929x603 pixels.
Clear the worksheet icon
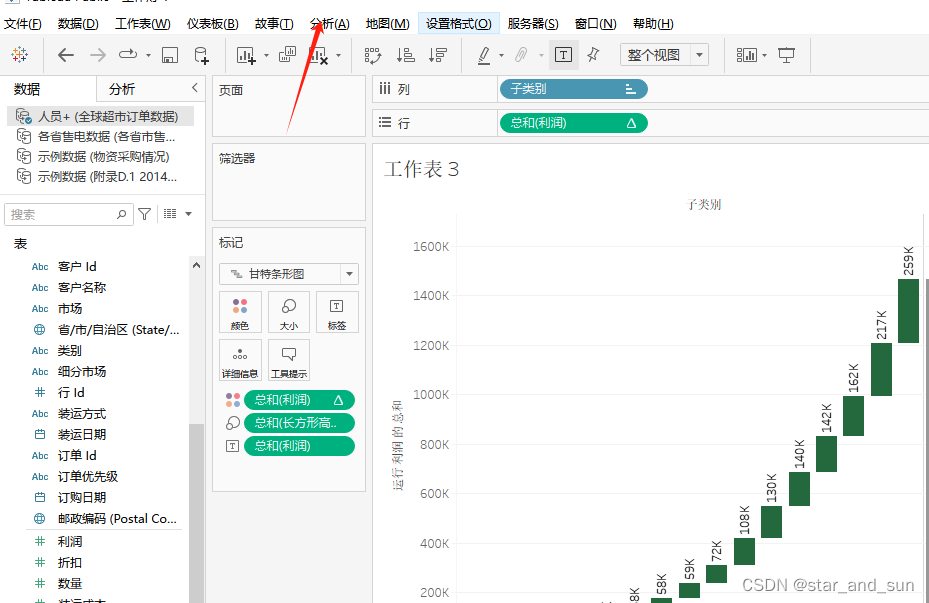click(x=319, y=56)
